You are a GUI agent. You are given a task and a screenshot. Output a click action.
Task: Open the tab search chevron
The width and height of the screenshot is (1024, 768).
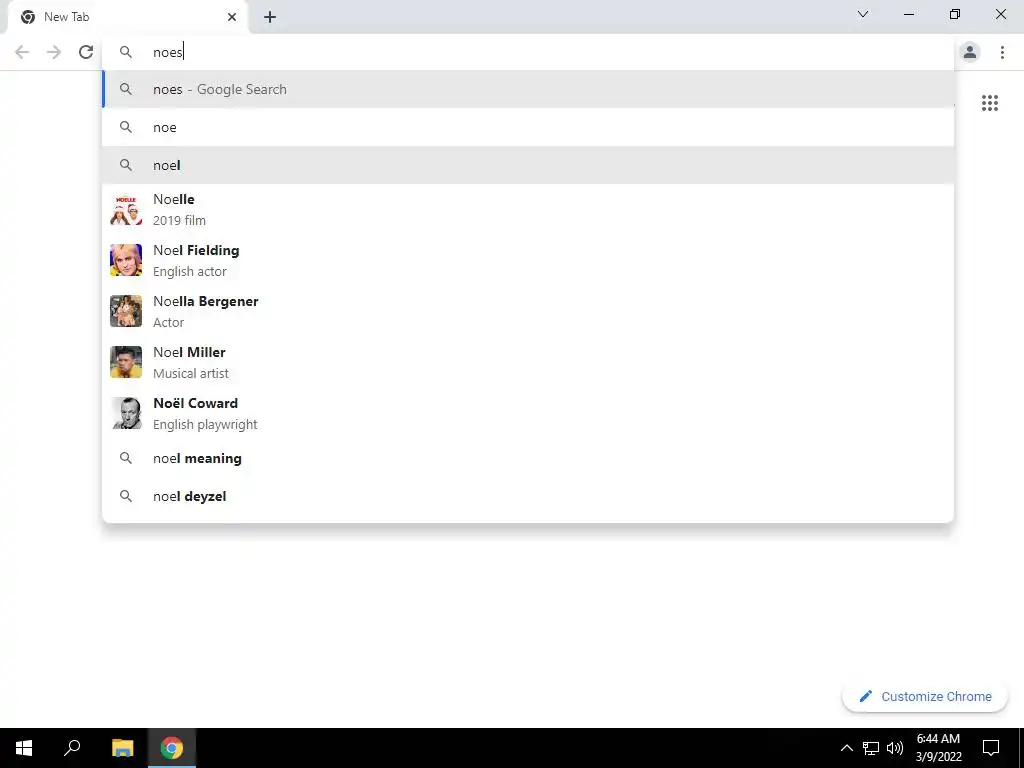[863, 14]
